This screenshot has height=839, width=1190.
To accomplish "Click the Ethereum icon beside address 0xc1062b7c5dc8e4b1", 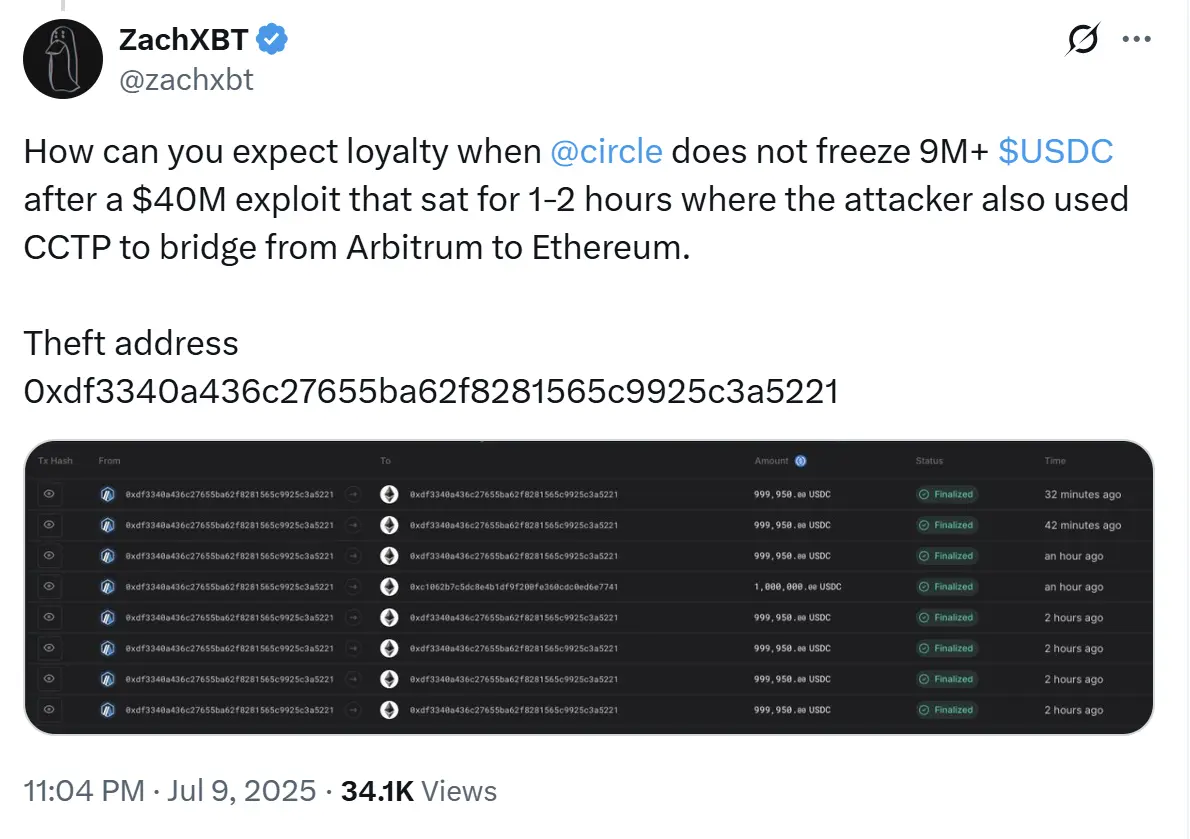I will coord(388,587).
